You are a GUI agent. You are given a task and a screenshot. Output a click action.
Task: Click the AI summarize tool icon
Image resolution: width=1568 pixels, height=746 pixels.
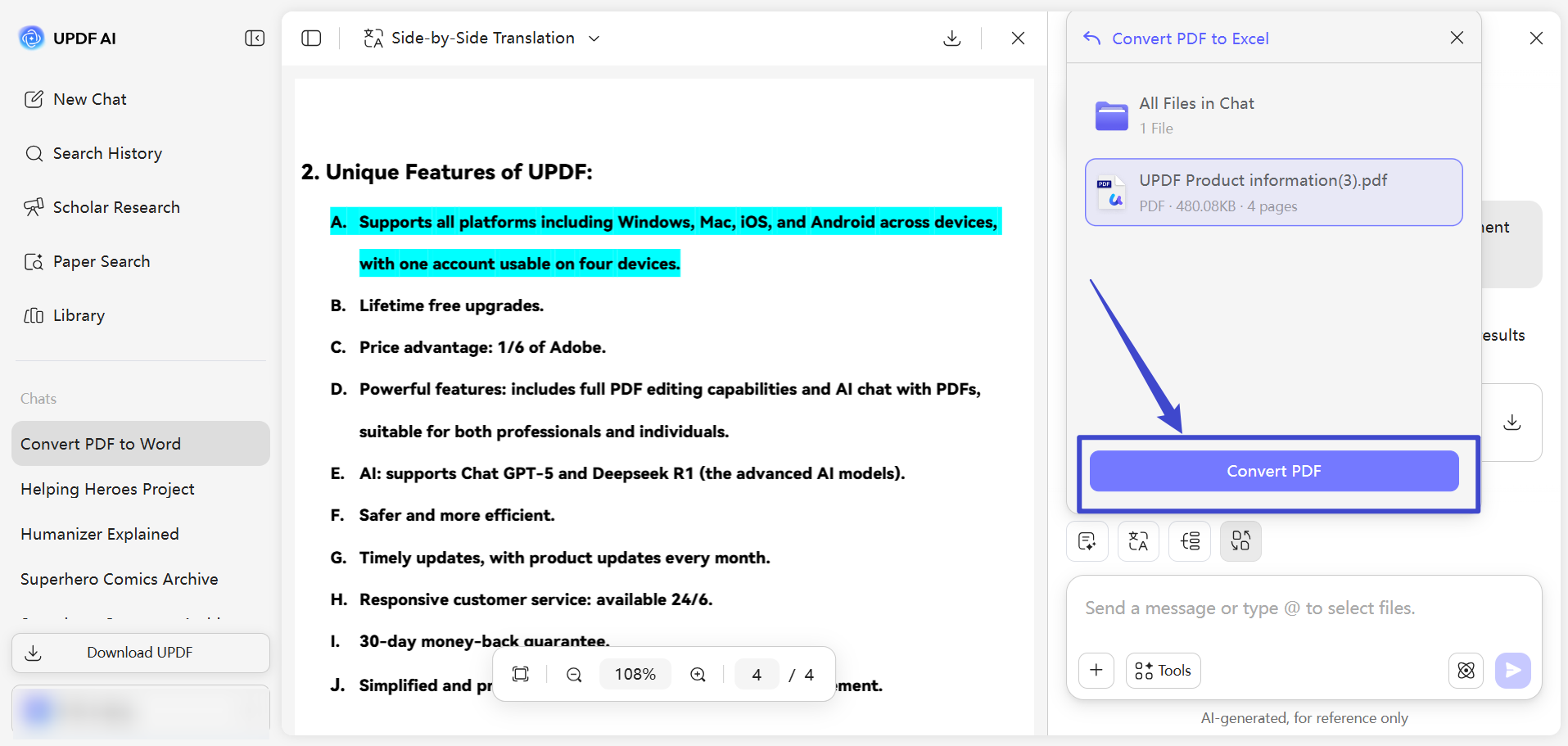1087,541
